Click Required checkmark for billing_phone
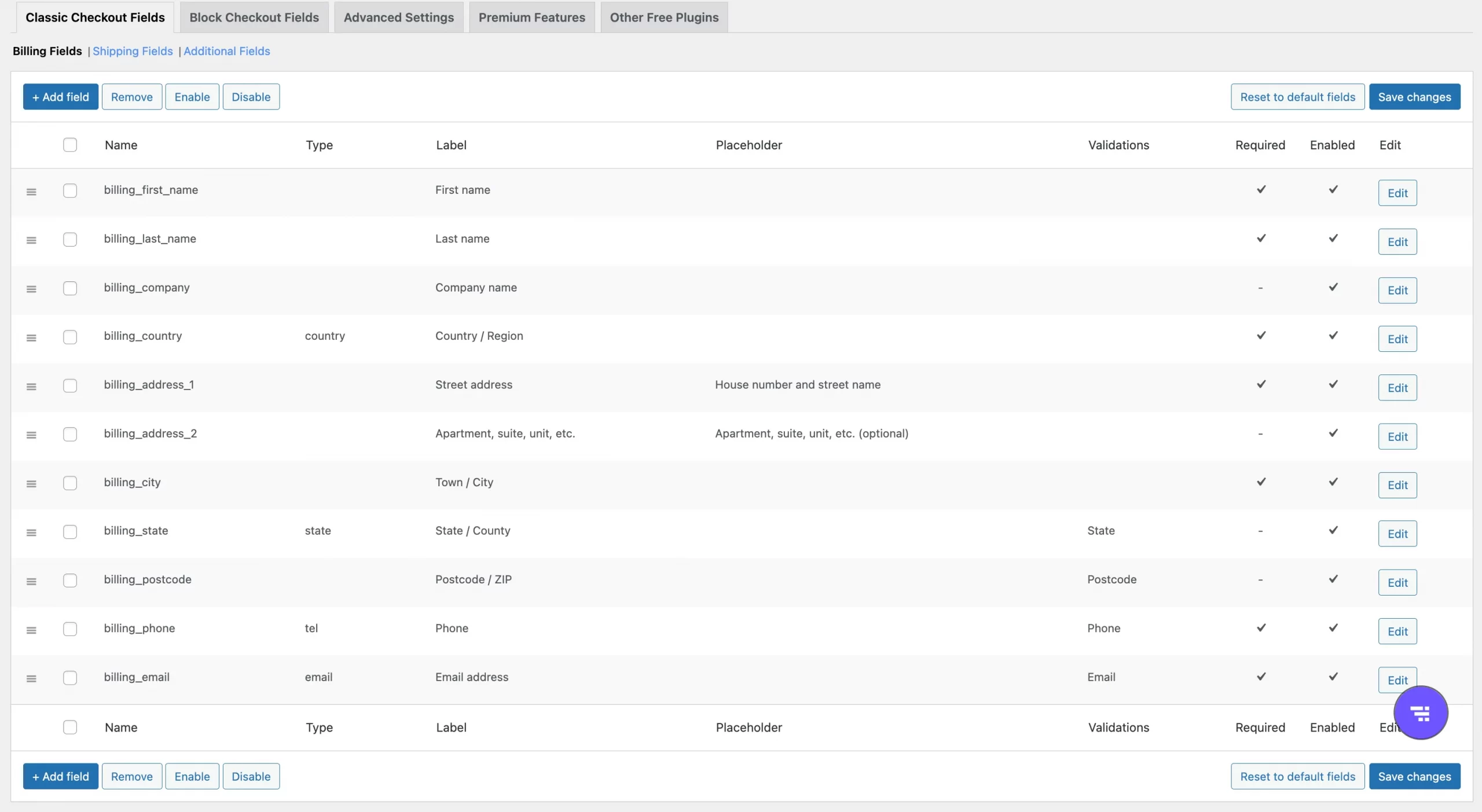 [1261, 627]
